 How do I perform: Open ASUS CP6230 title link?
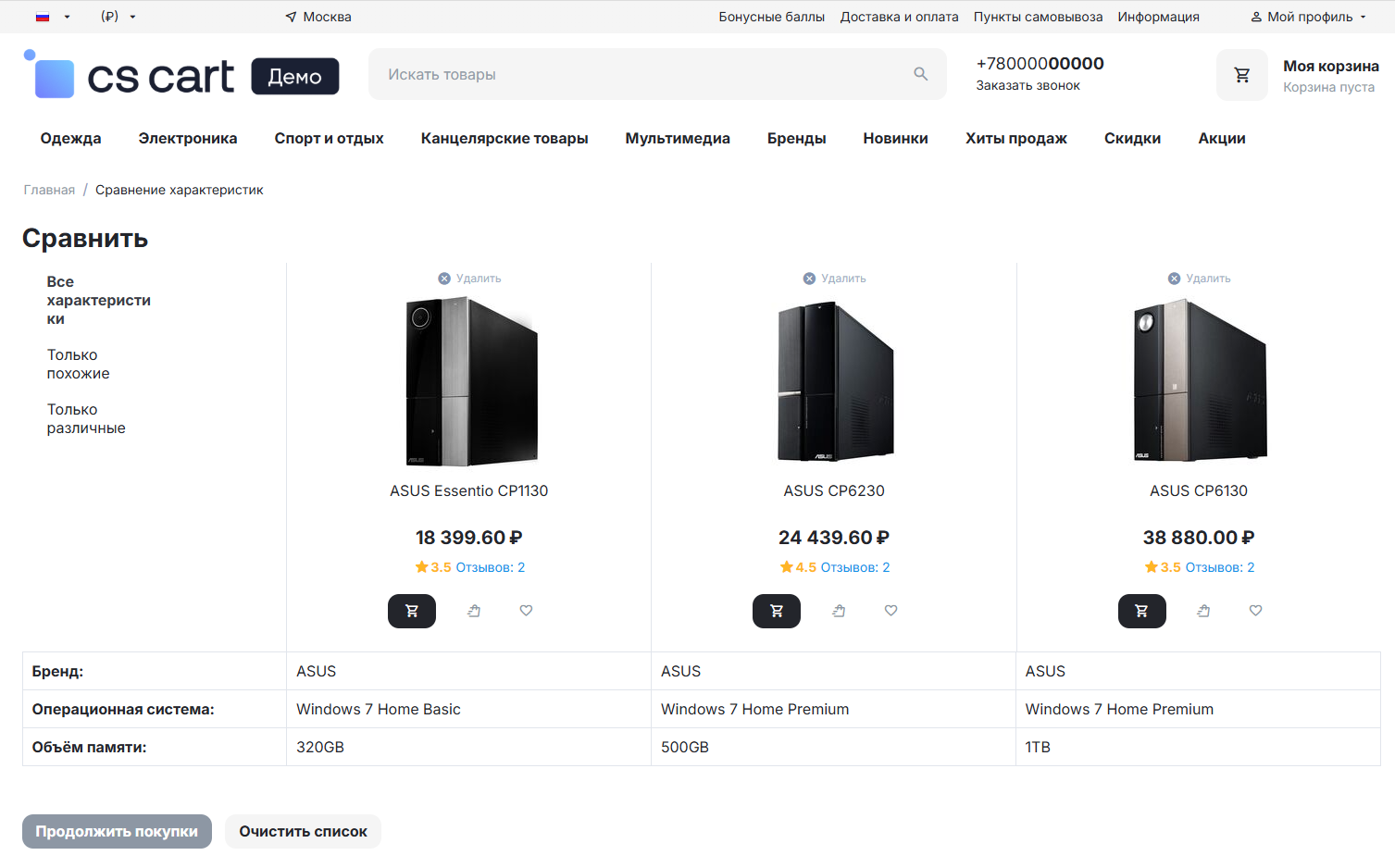coord(834,490)
